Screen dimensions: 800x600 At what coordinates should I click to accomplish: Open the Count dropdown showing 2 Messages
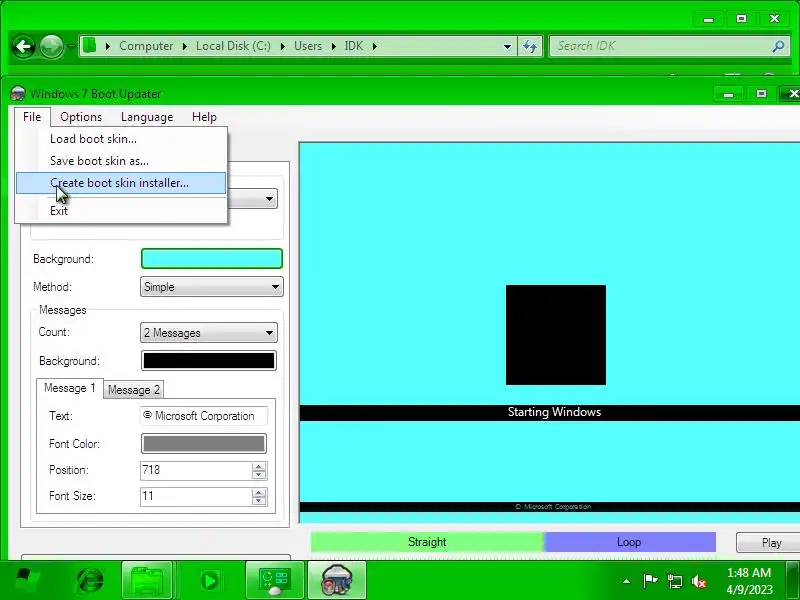coord(209,333)
